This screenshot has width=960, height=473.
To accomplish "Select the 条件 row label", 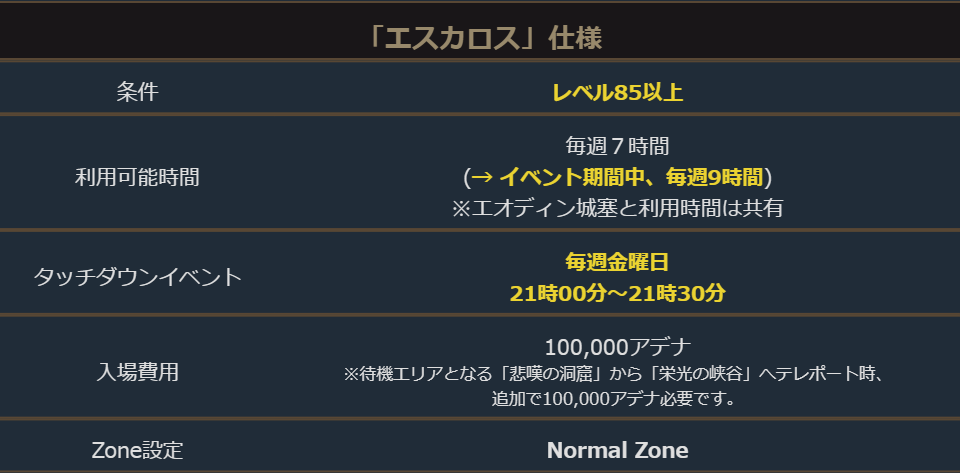I will 137,92.
